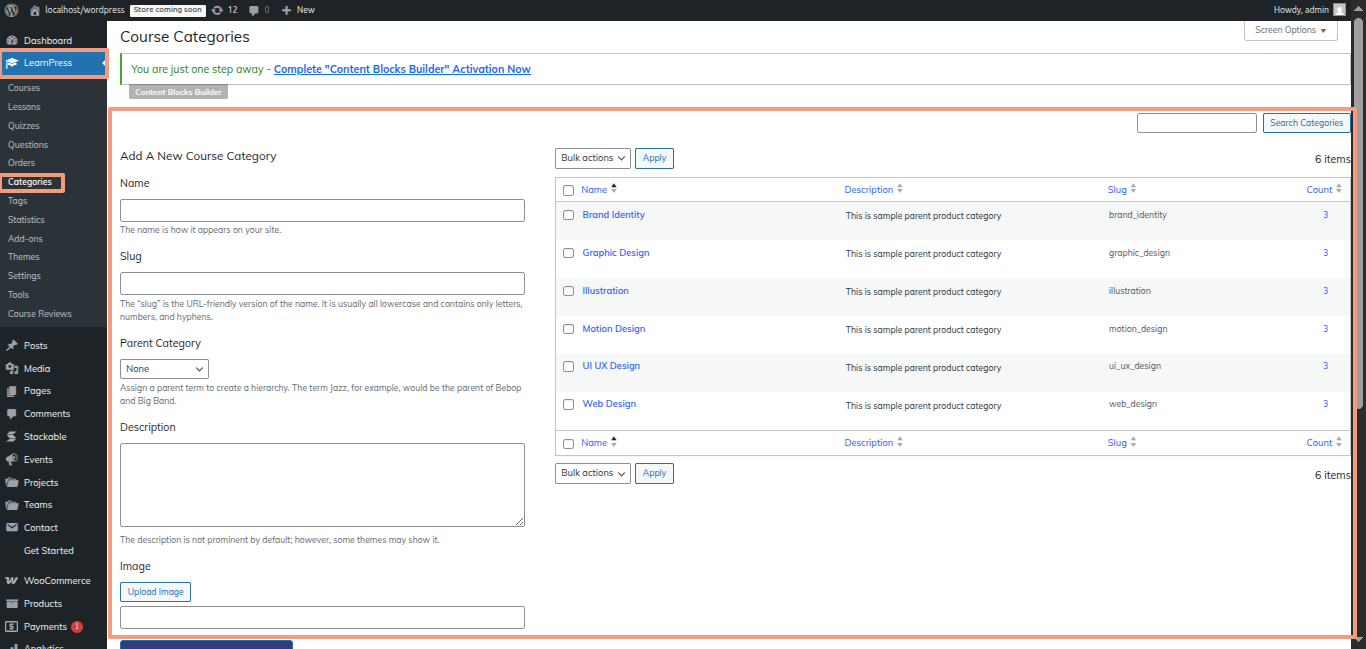The image size is (1366, 649).
Task: Click the Search Categories button
Action: 1306,123
